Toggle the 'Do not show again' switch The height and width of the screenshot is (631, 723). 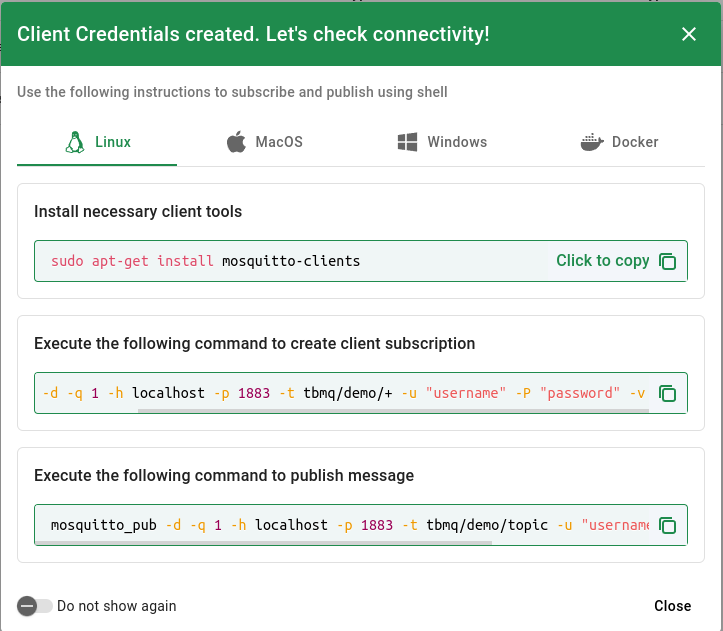click(x=34, y=606)
